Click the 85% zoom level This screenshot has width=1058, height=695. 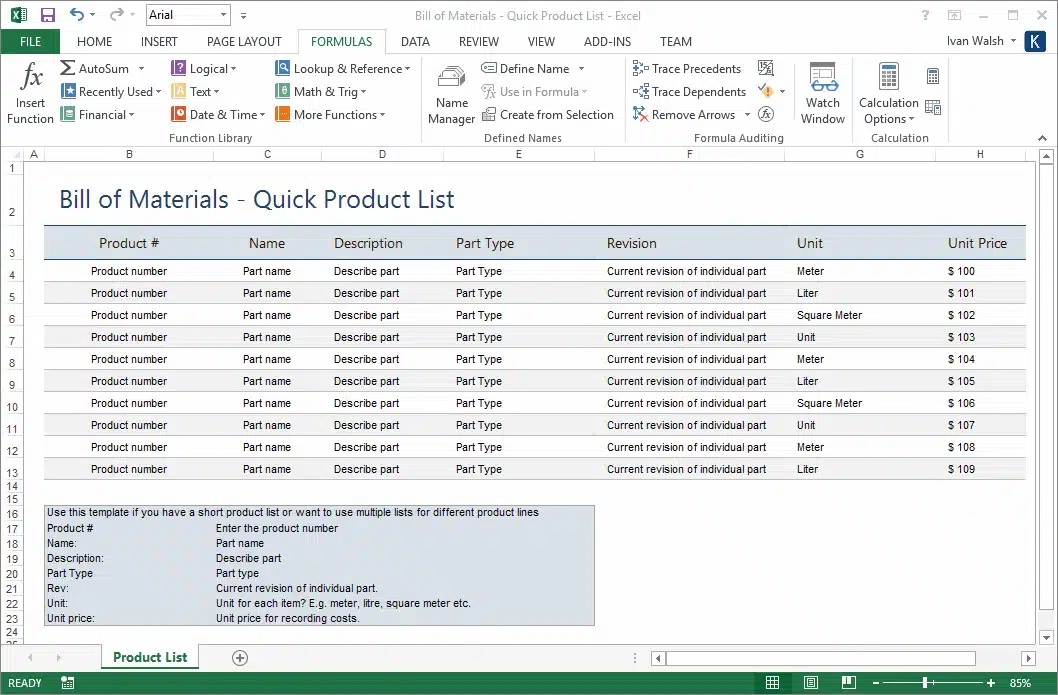[x=1020, y=683]
